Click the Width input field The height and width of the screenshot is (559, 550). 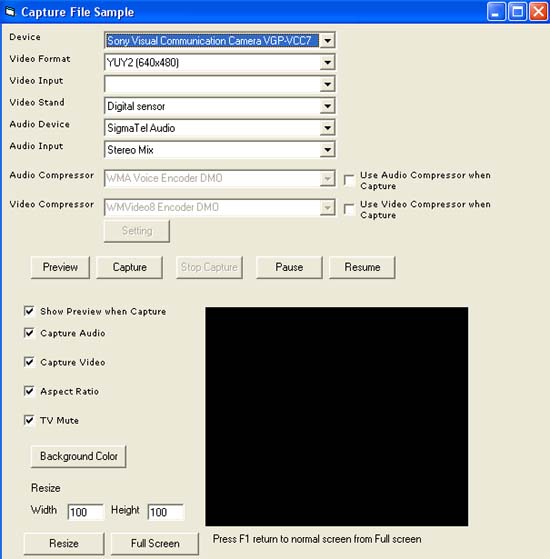pos(86,512)
